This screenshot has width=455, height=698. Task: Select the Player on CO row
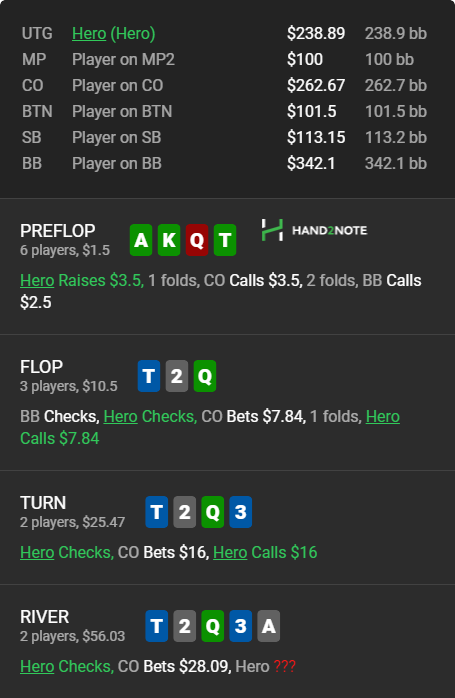click(224, 85)
